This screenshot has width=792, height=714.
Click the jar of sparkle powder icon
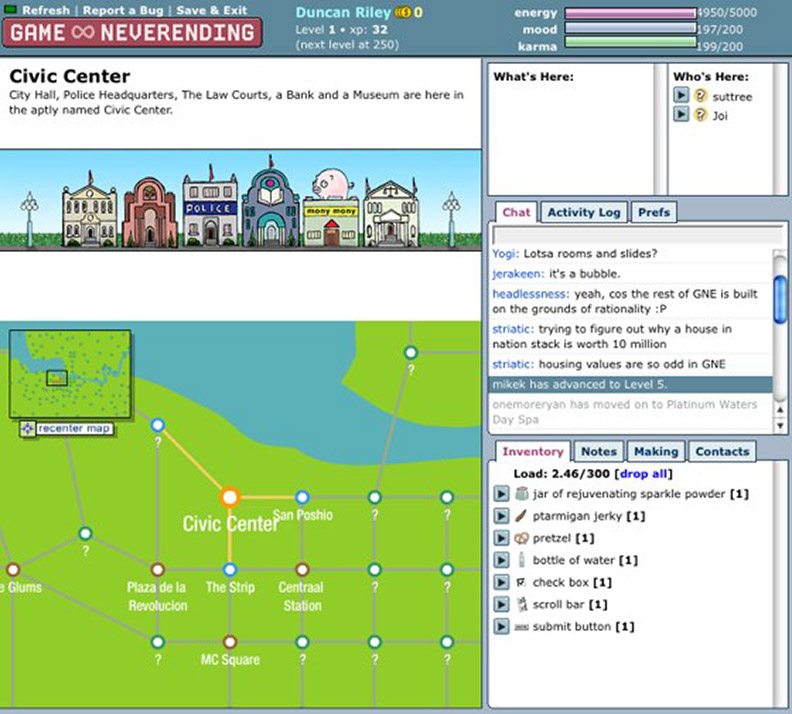click(x=522, y=494)
